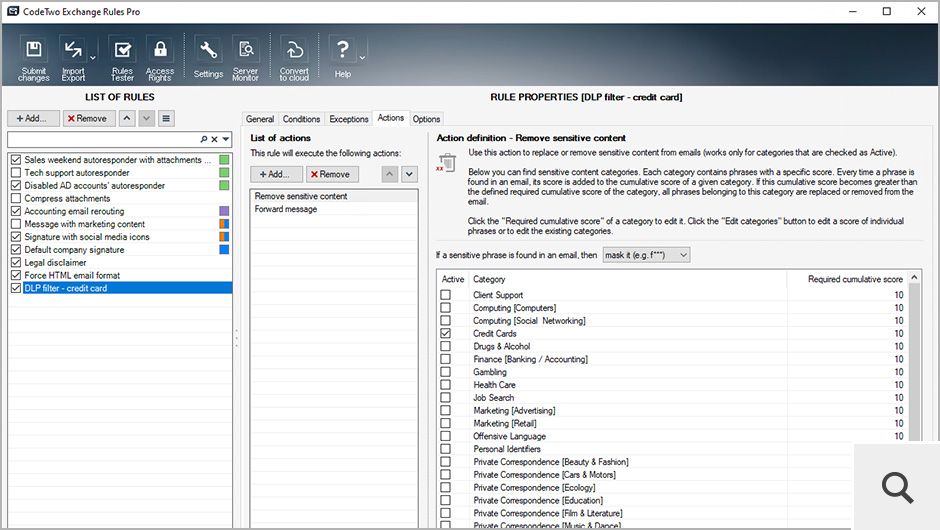
Task: Select the Actions tab
Action: 390,118
